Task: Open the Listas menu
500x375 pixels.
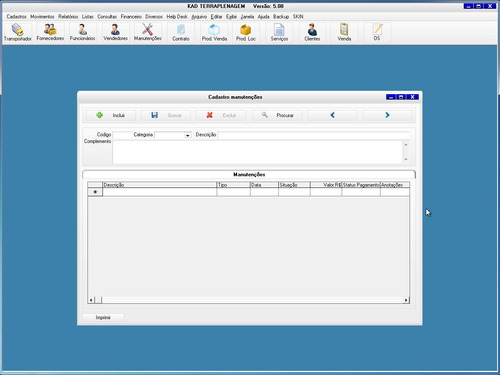Action: coord(88,17)
